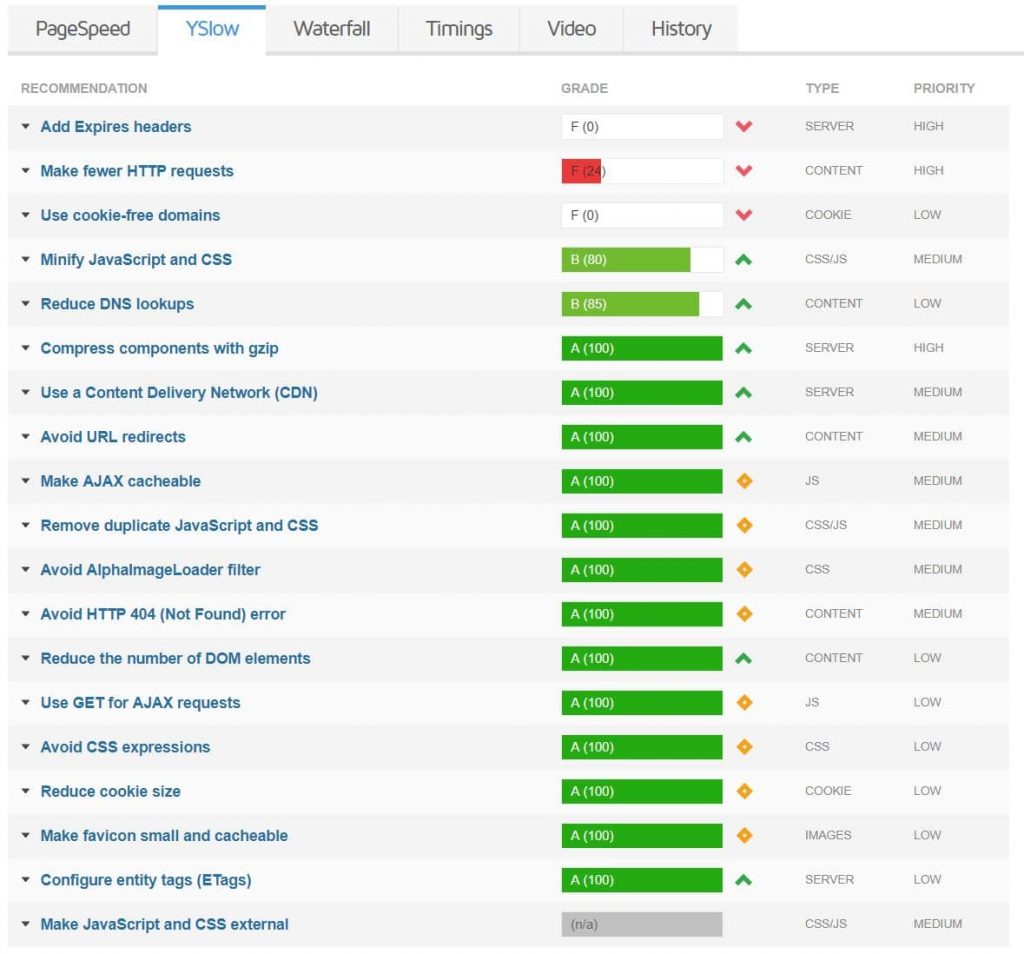Click the diamond icon for Avoid CSS expressions
This screenshot has width=1024, height=954.
745,746
